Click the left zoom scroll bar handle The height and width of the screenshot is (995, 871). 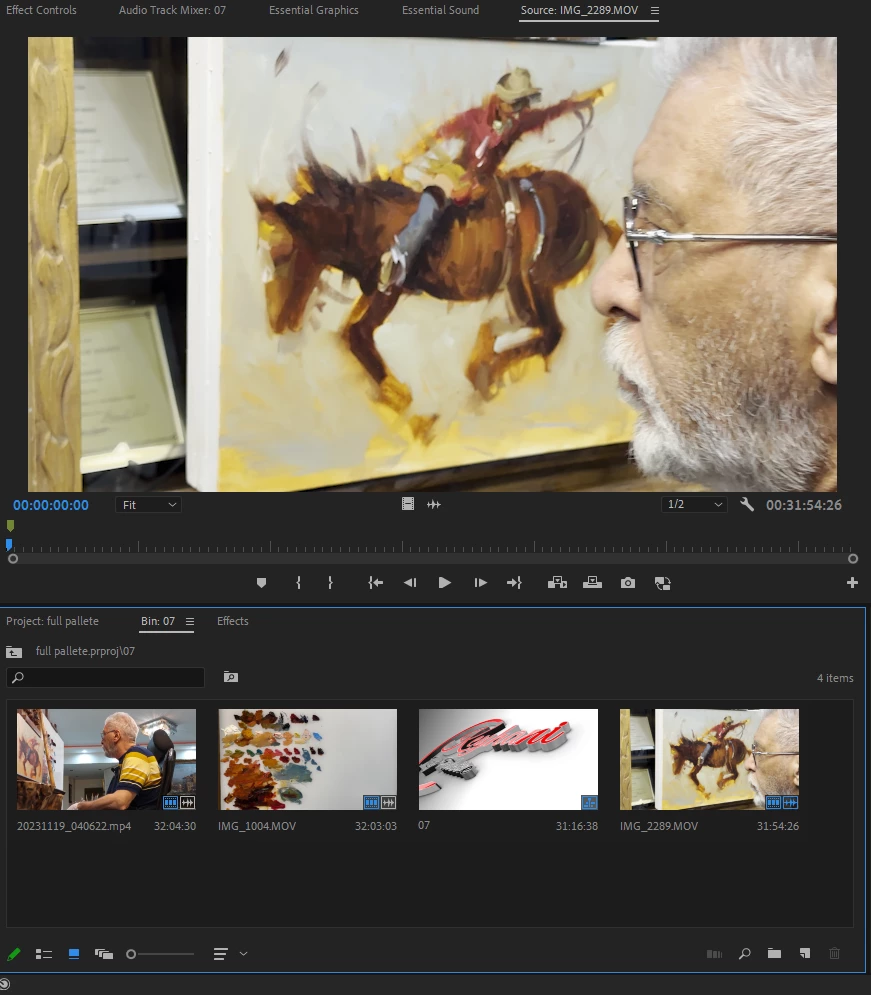point(13,559)
